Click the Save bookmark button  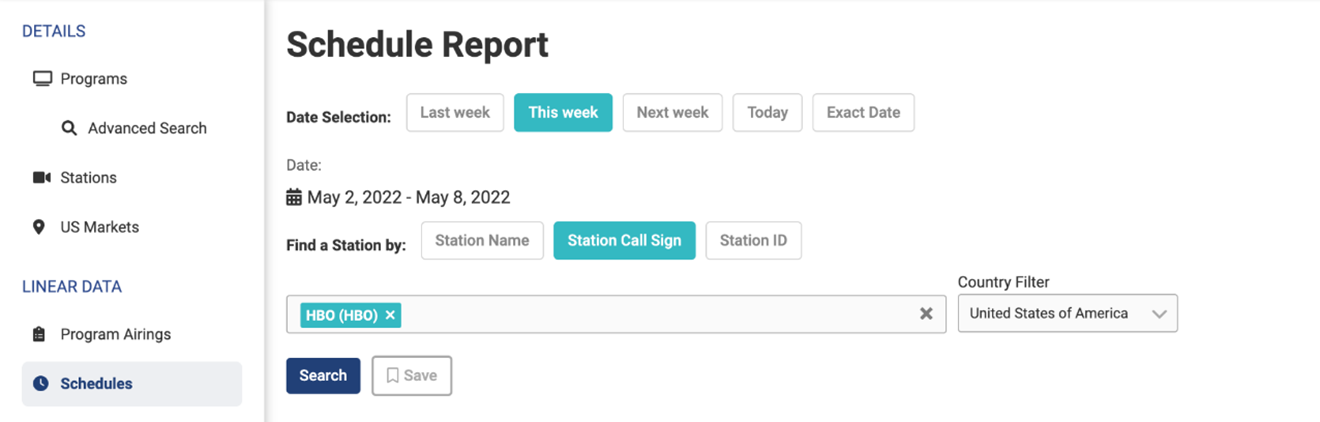411,375
